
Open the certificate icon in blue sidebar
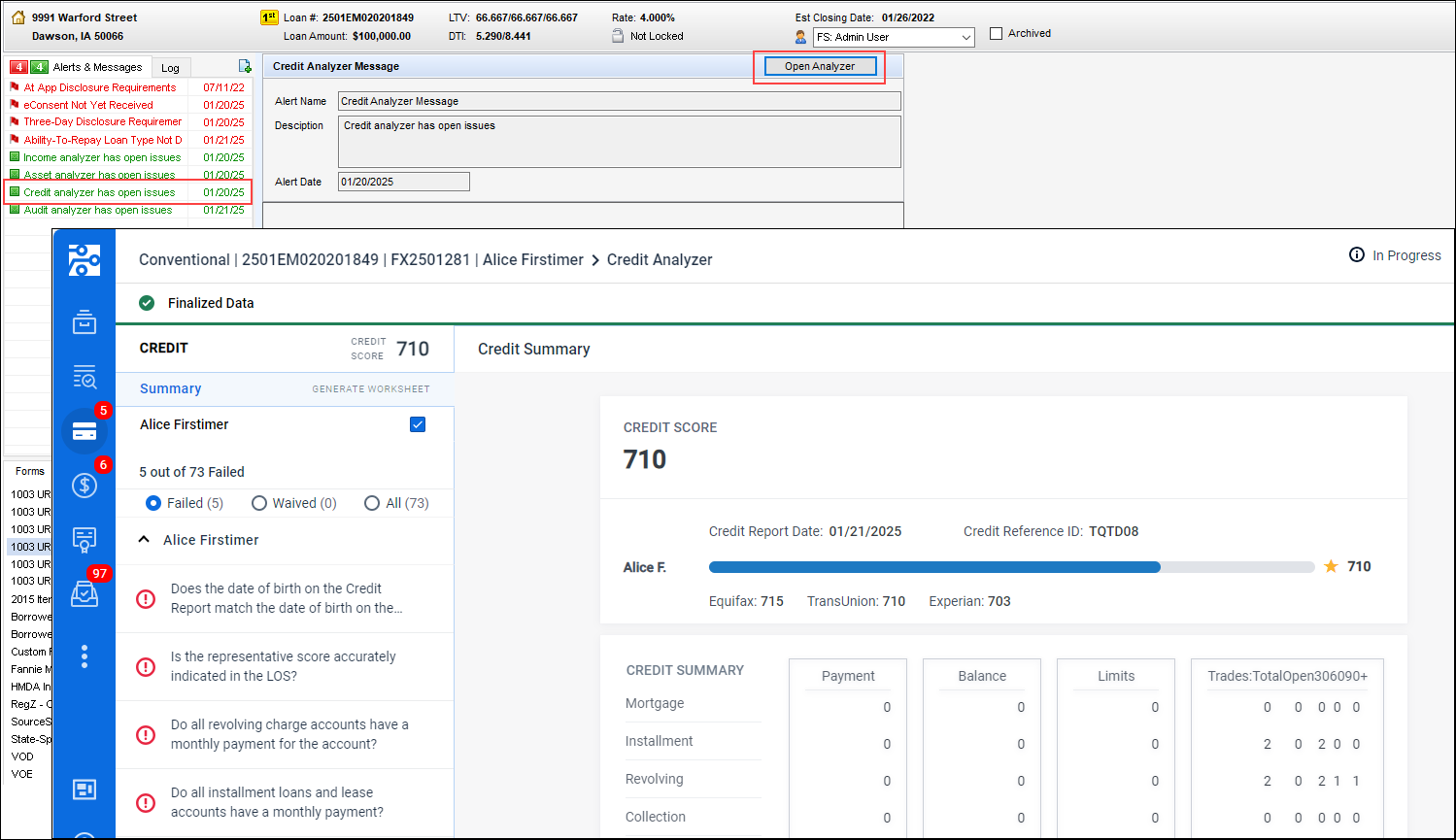85,539
